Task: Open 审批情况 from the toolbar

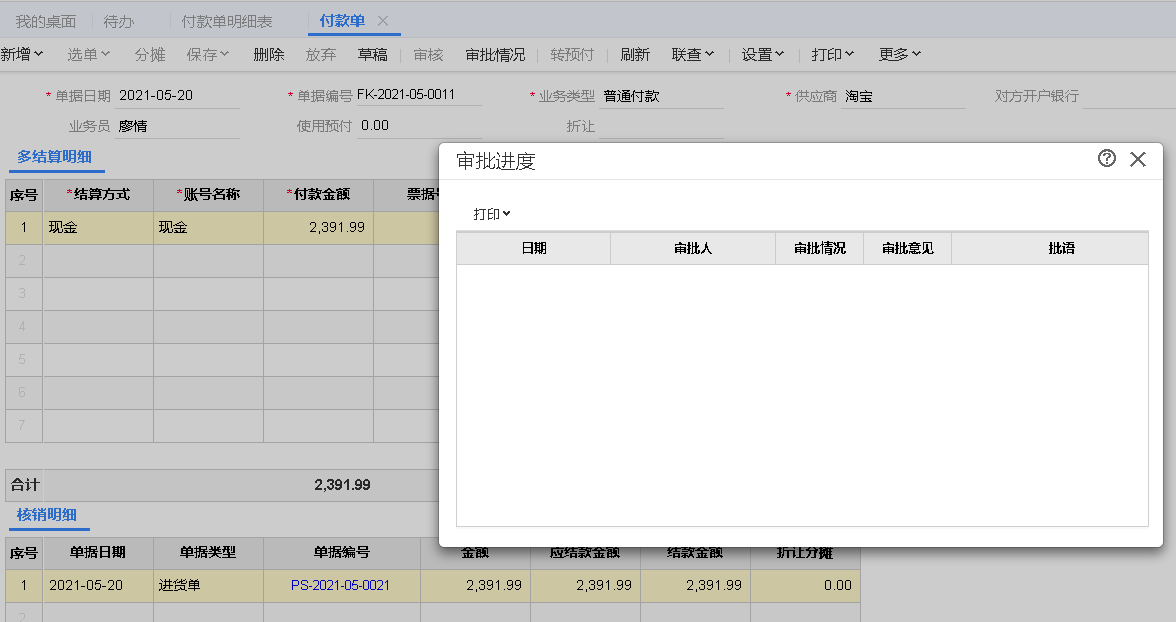Action: point(495,54)
